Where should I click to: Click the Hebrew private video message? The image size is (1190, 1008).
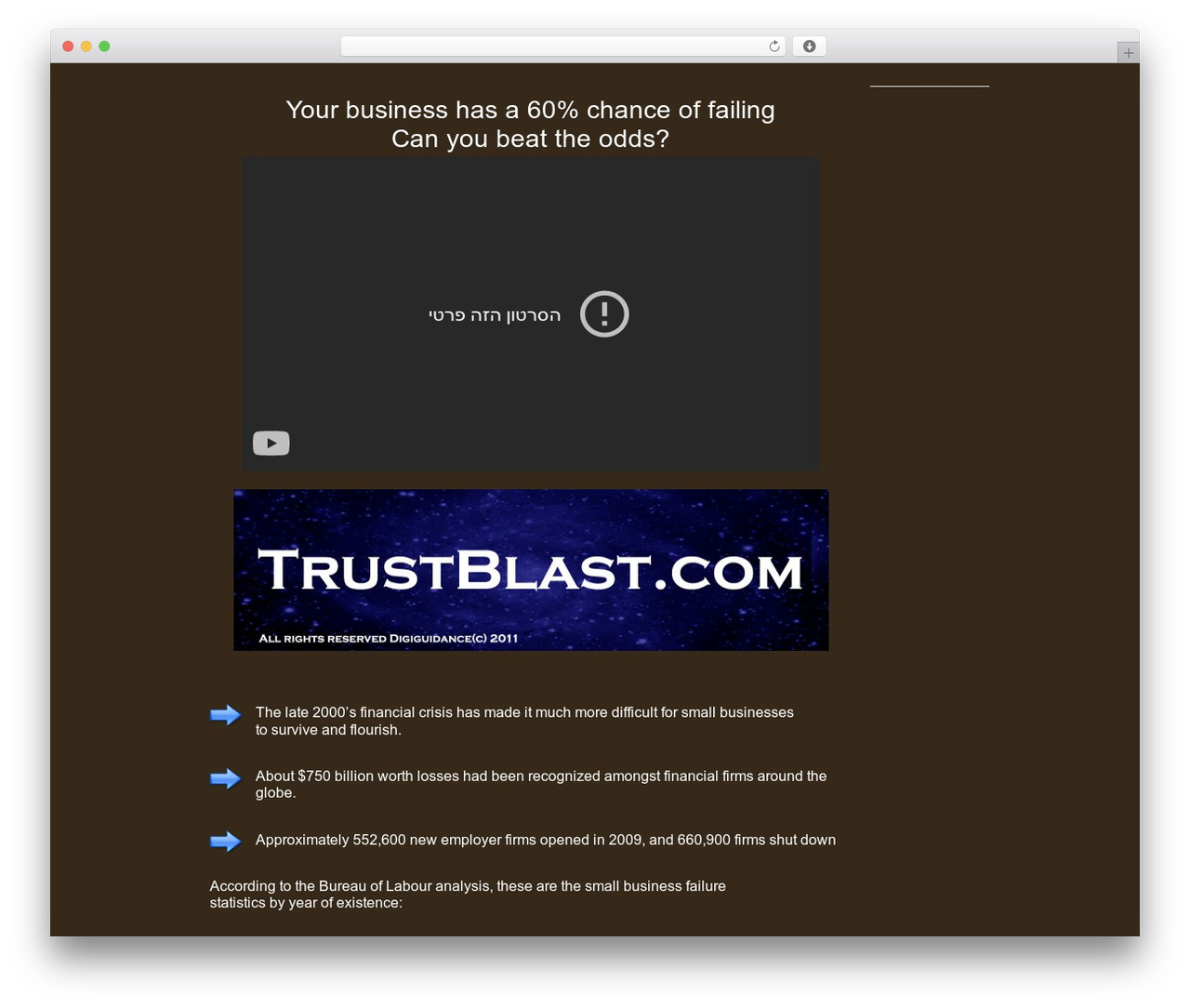[495, 315]
